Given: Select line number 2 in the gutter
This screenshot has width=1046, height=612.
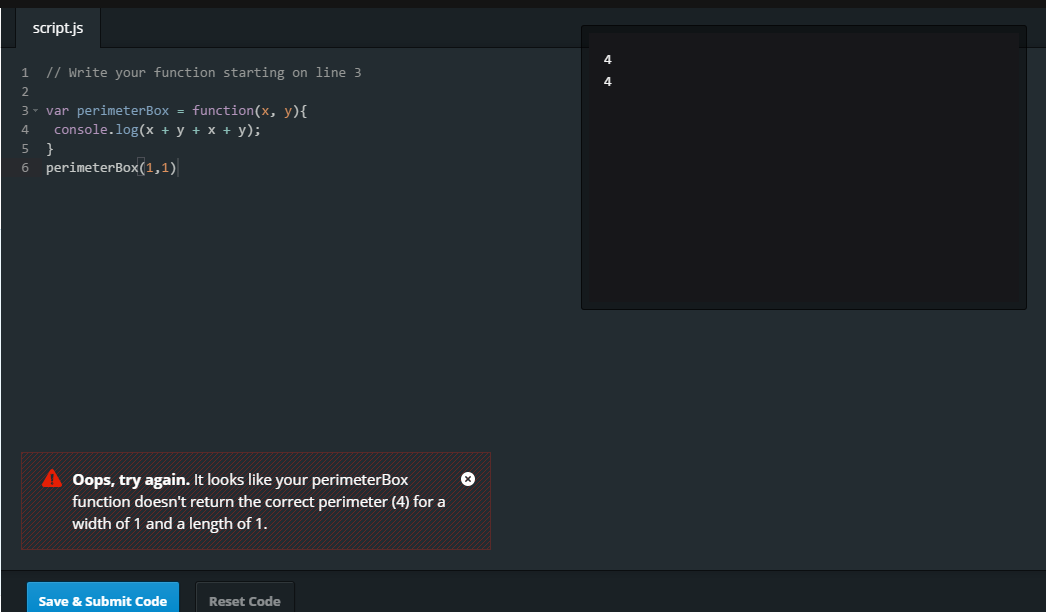Looking at the screenshot, I should pos(24,92).
